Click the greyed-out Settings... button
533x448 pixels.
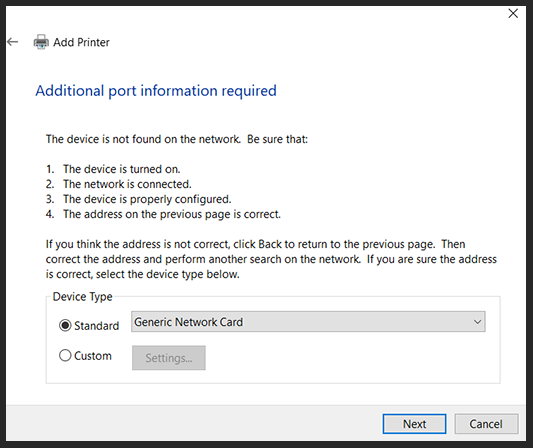tap(169, 358)
